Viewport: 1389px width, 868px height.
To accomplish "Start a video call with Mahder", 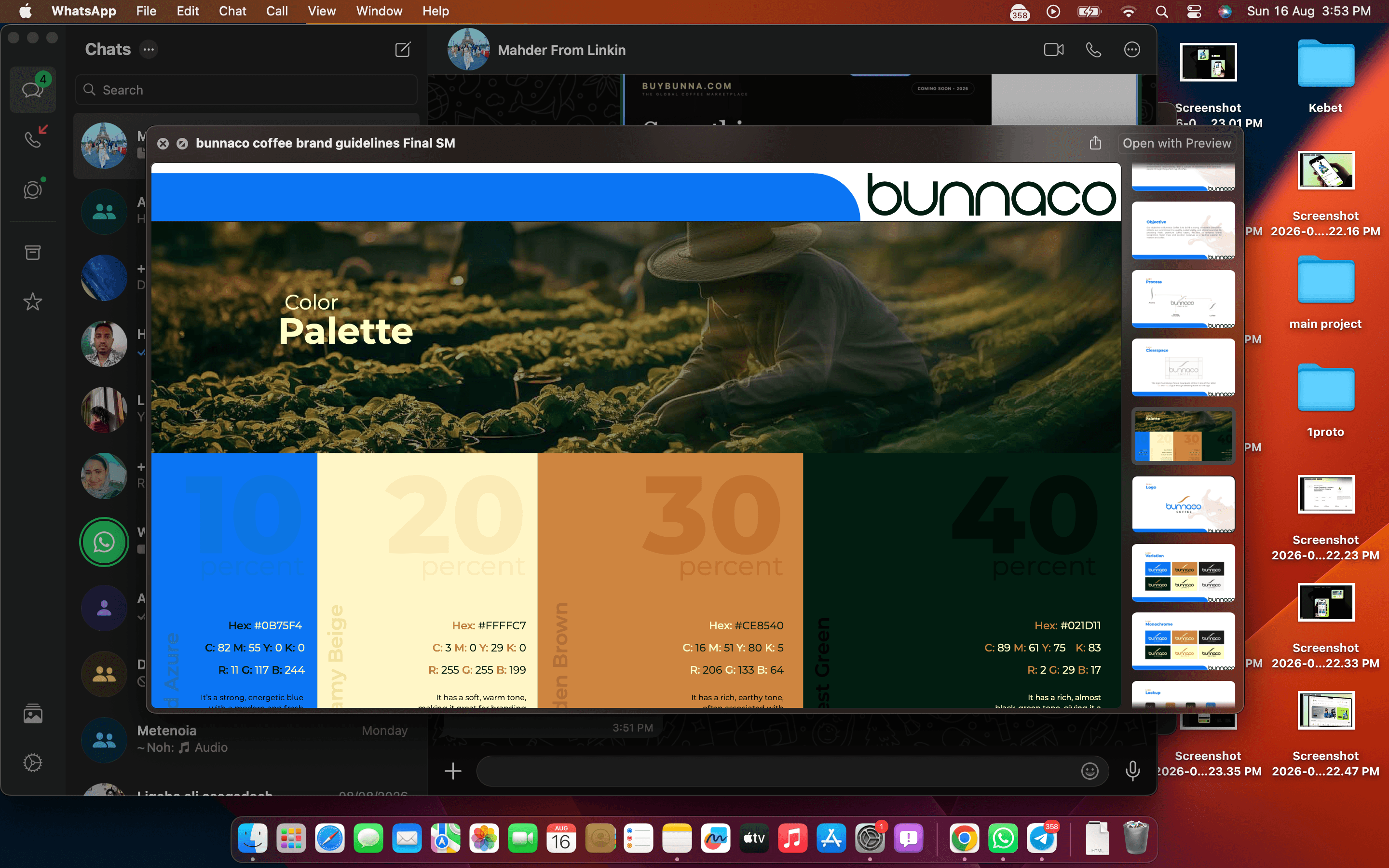I will (1053, 50).
